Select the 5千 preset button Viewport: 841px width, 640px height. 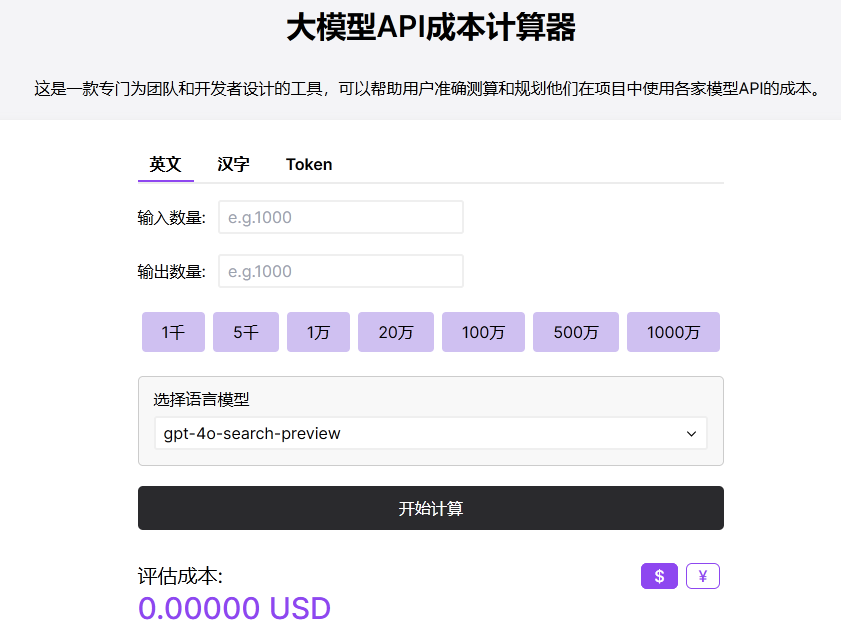(246, 332)
